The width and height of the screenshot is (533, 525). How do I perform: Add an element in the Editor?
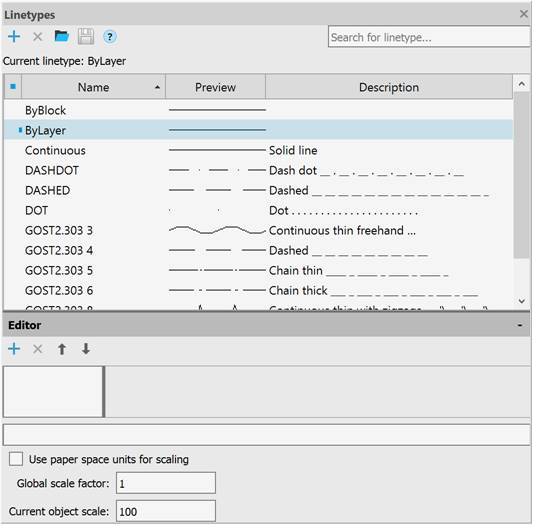point(14,349)
